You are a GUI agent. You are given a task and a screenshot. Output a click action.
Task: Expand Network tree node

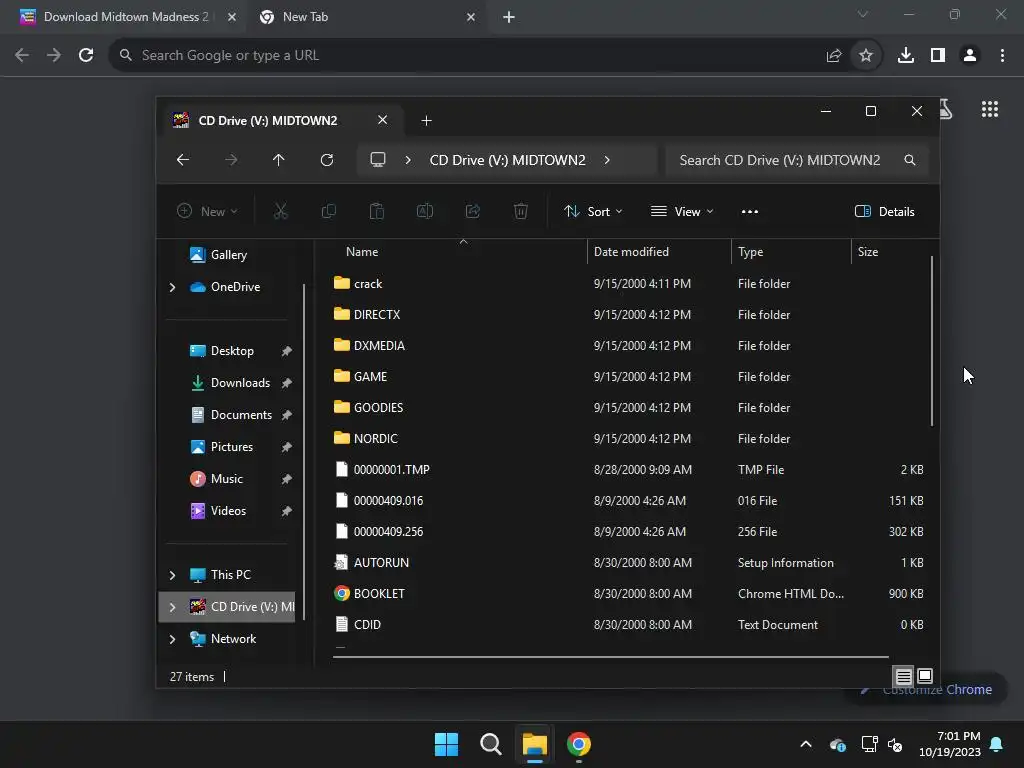[172, 639]
